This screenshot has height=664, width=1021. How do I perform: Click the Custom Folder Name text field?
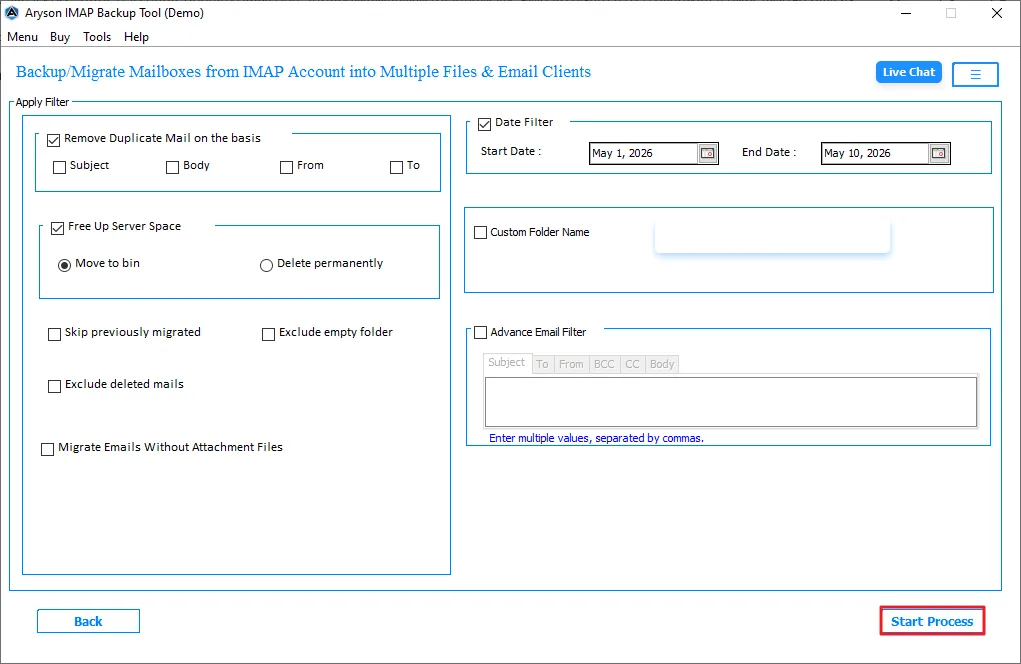(x=772, y=237)
